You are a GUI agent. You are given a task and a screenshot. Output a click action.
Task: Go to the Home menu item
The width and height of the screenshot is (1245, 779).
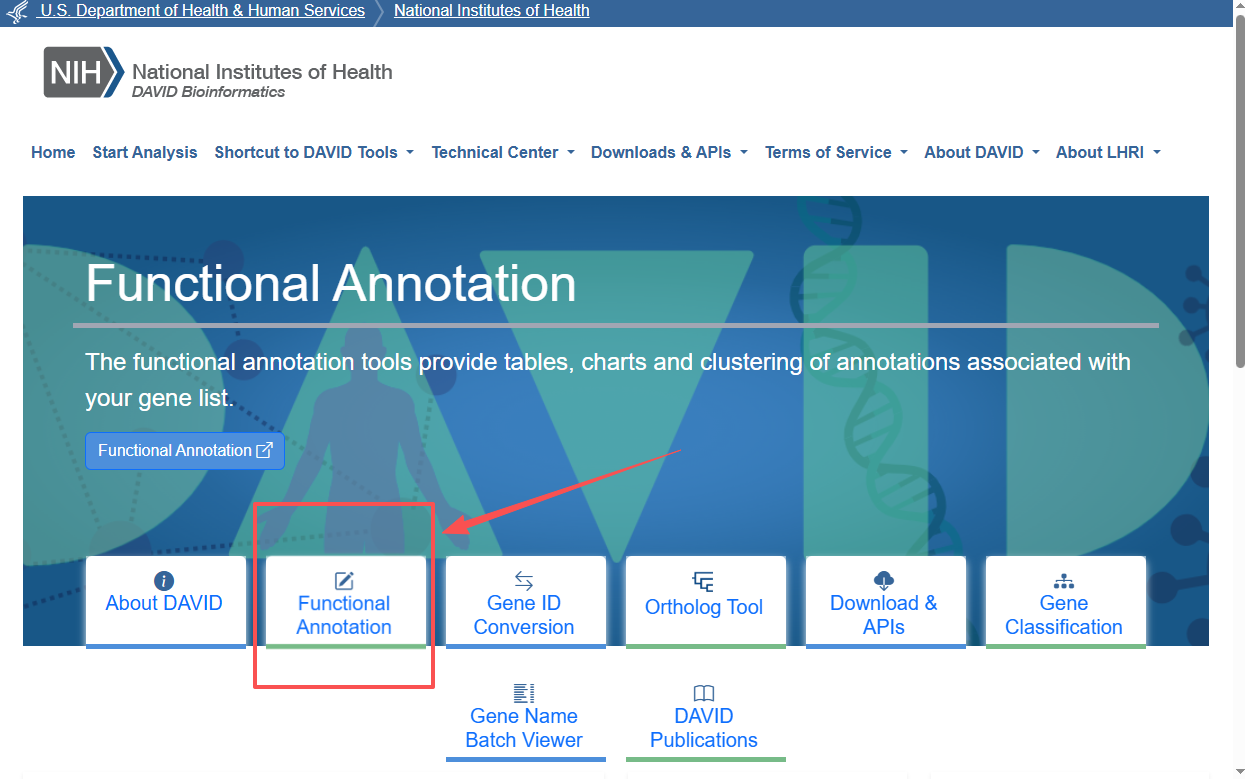pos(53,153)
